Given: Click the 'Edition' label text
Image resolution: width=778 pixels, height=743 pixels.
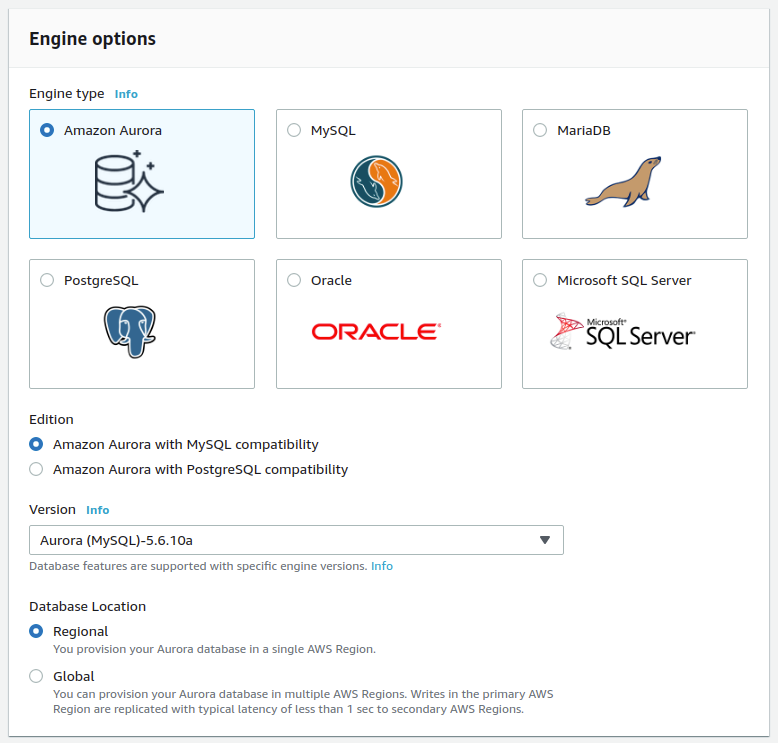Looking at the screenshot, I should pos(51,419).
